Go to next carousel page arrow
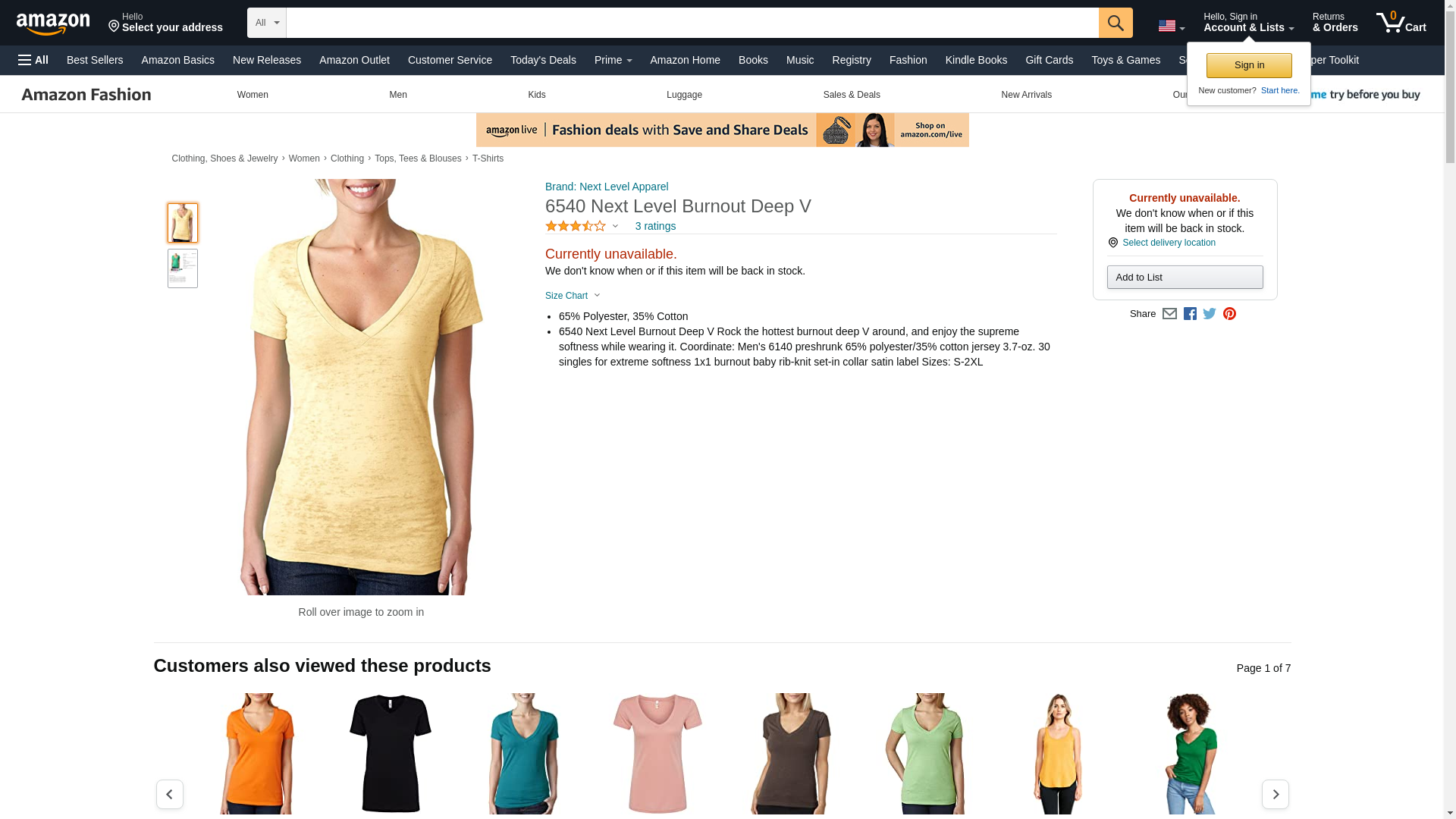 click(x=1275, y=794)
